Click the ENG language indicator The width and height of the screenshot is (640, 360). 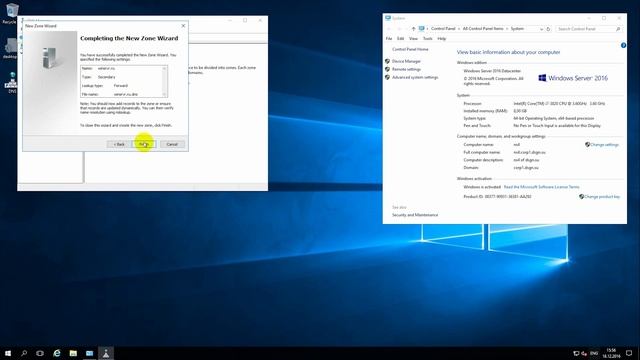coord(594,353)
